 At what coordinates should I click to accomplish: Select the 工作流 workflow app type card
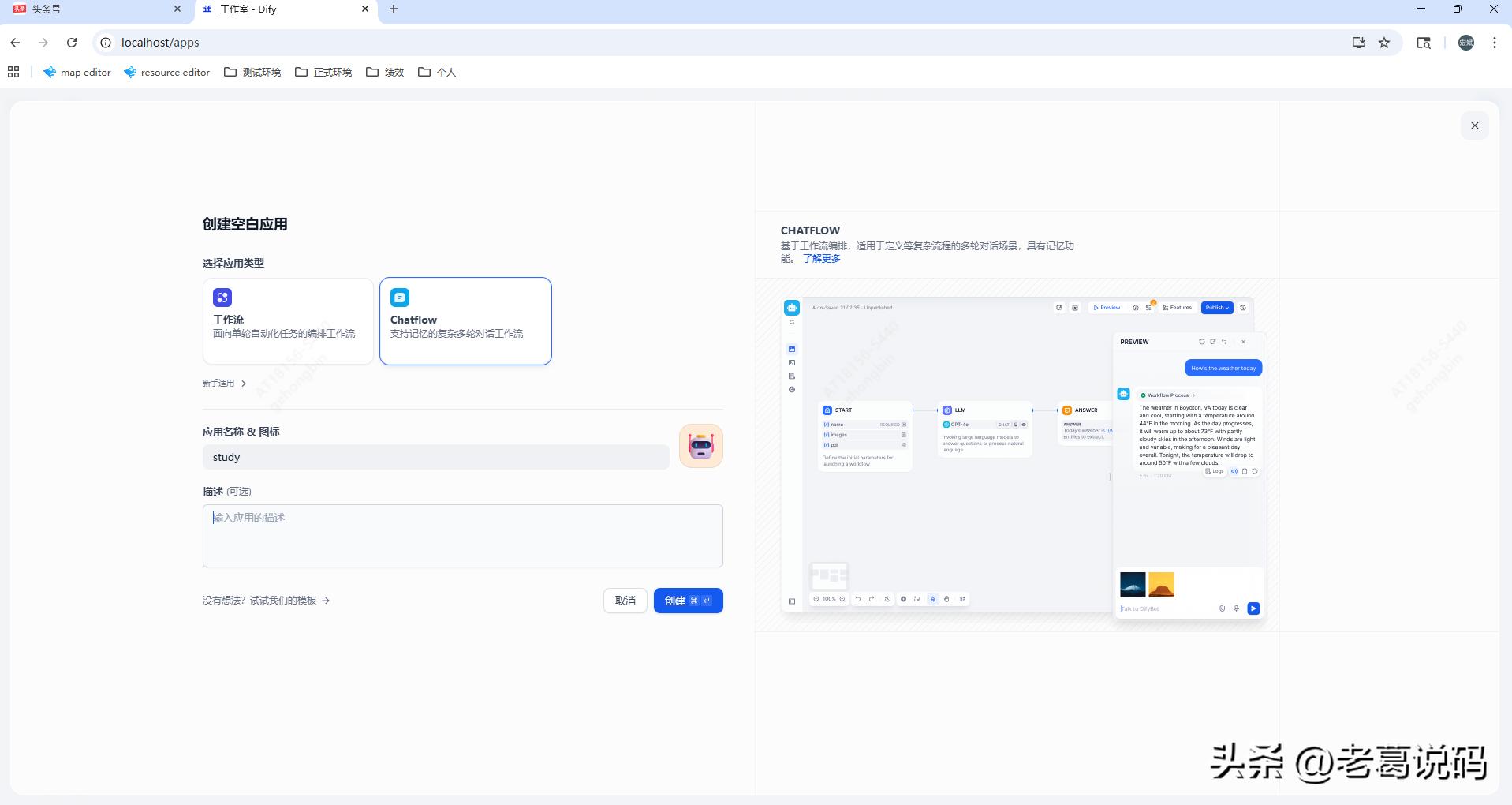(x=288, y=320)
